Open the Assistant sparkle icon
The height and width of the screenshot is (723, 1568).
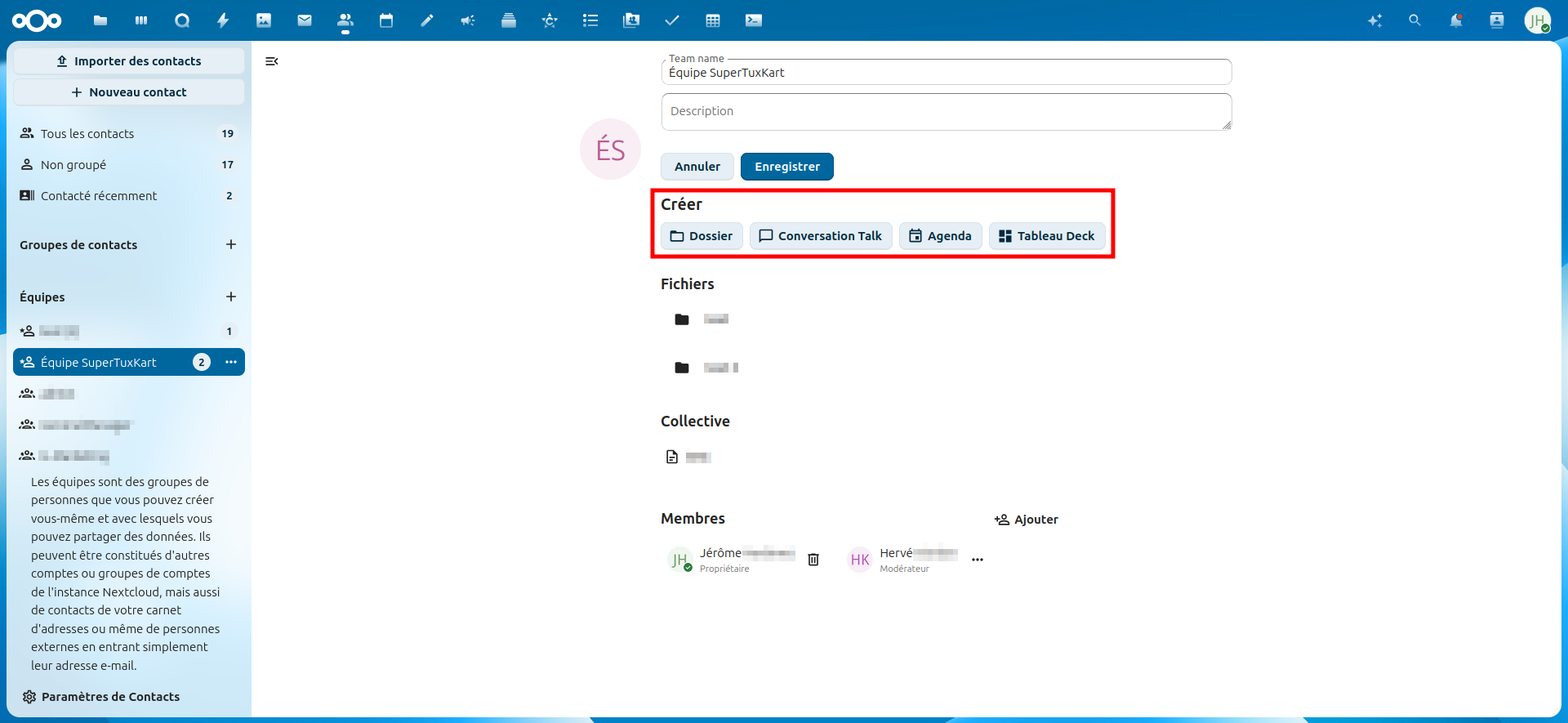tap(1374, 20)
